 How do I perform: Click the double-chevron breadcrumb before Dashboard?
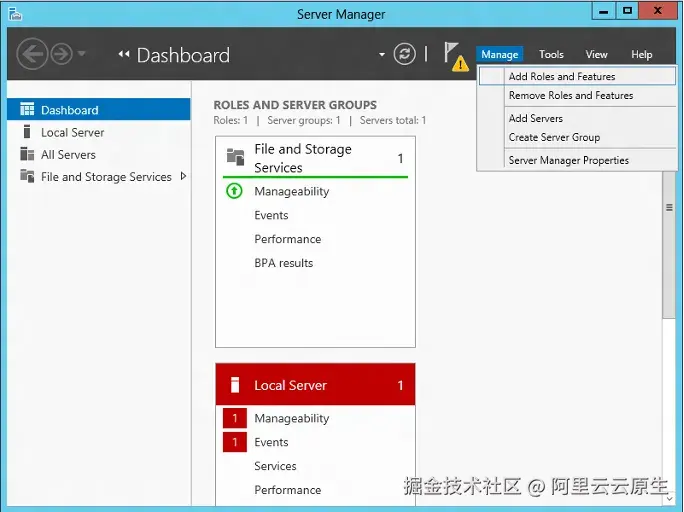coord(124,54)
